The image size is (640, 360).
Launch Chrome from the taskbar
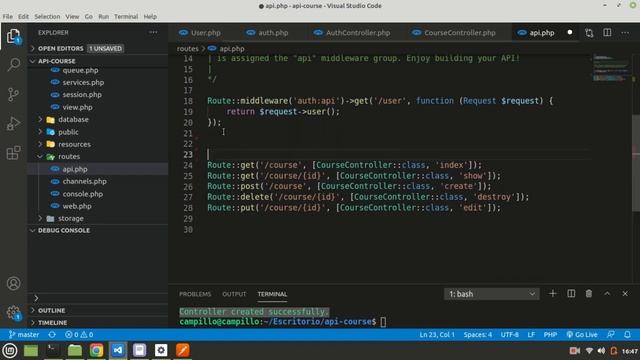click(x=96, y=350)
